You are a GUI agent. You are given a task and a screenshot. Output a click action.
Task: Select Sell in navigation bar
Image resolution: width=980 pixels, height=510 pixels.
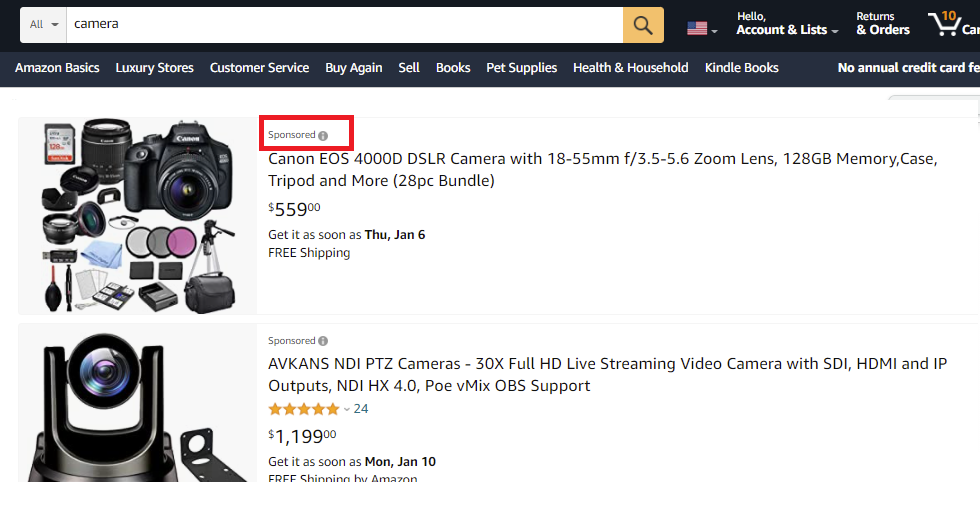tap(409, 68)
